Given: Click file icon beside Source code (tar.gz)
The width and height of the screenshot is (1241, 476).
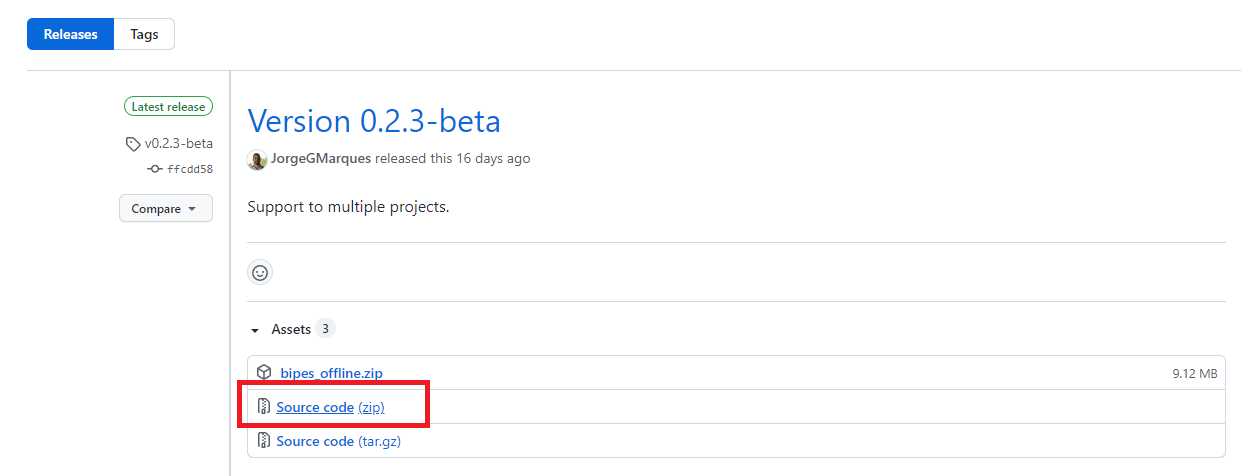Looking at the screenshot, I should pos(264,441).
